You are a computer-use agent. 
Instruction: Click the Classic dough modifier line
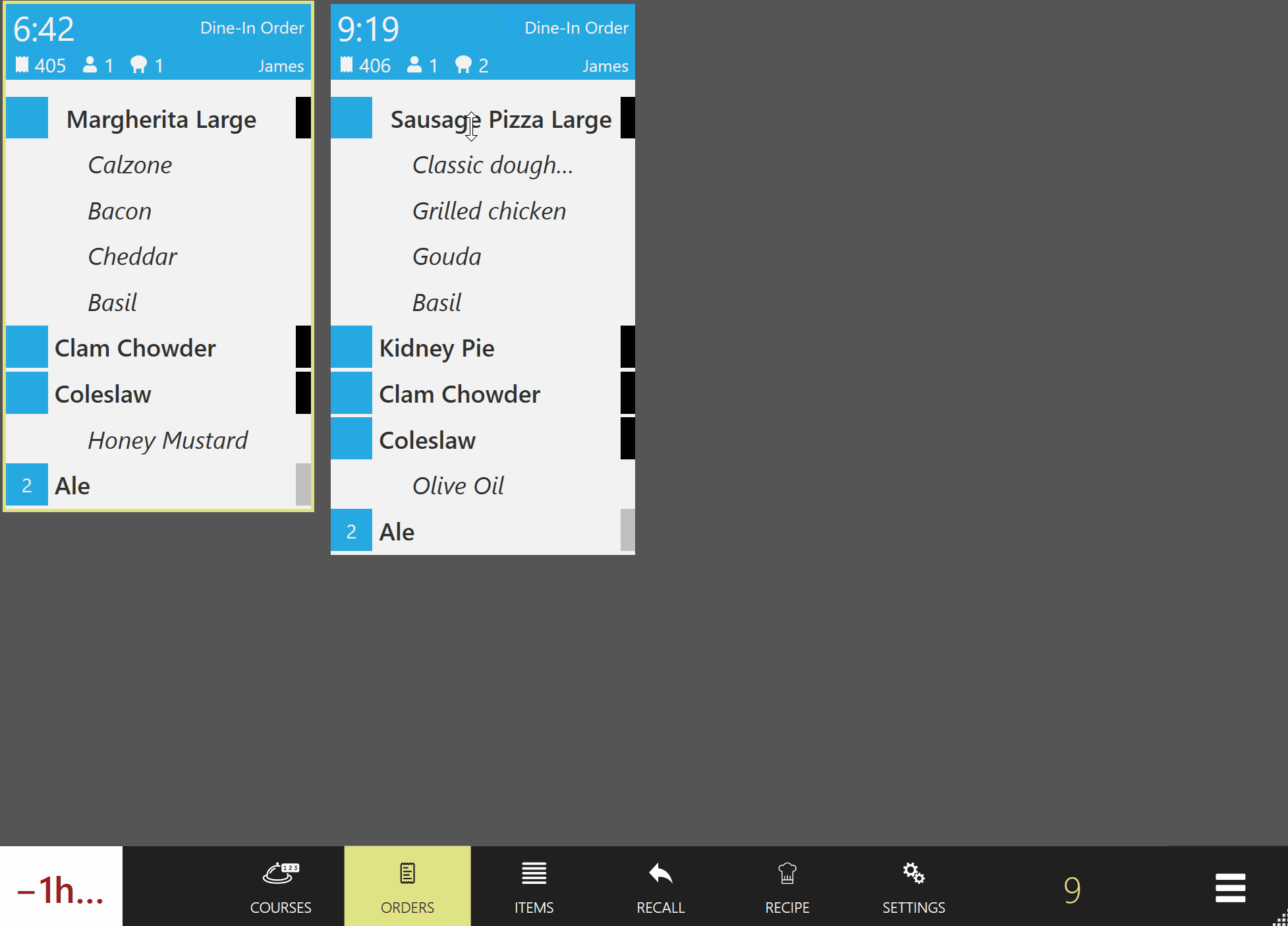coord(492,165)
